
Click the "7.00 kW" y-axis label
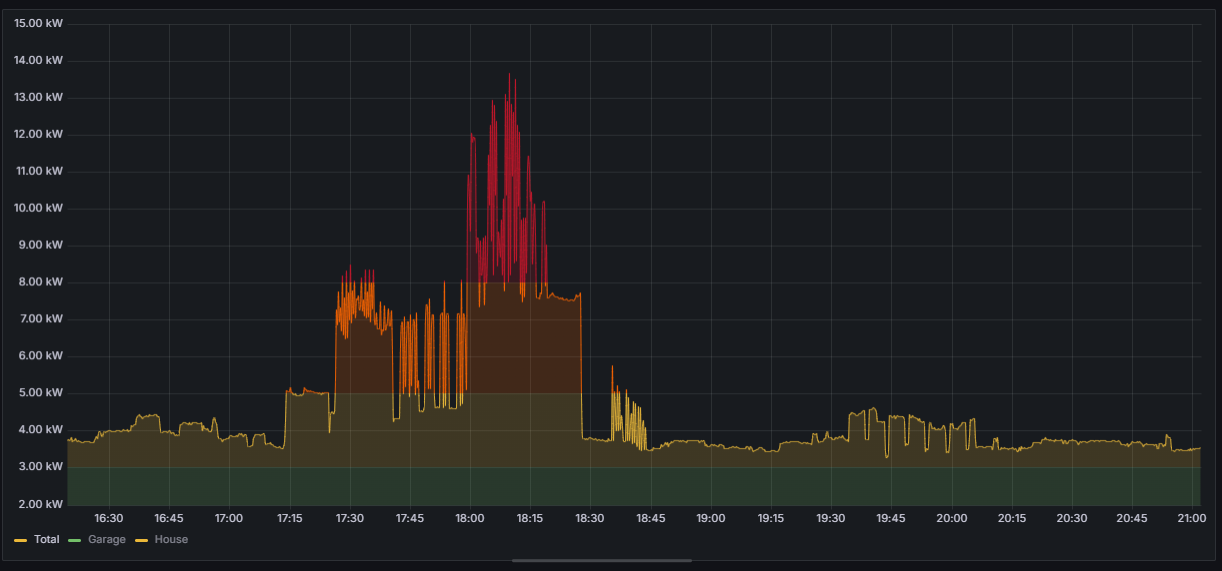(x=41, y=319)
